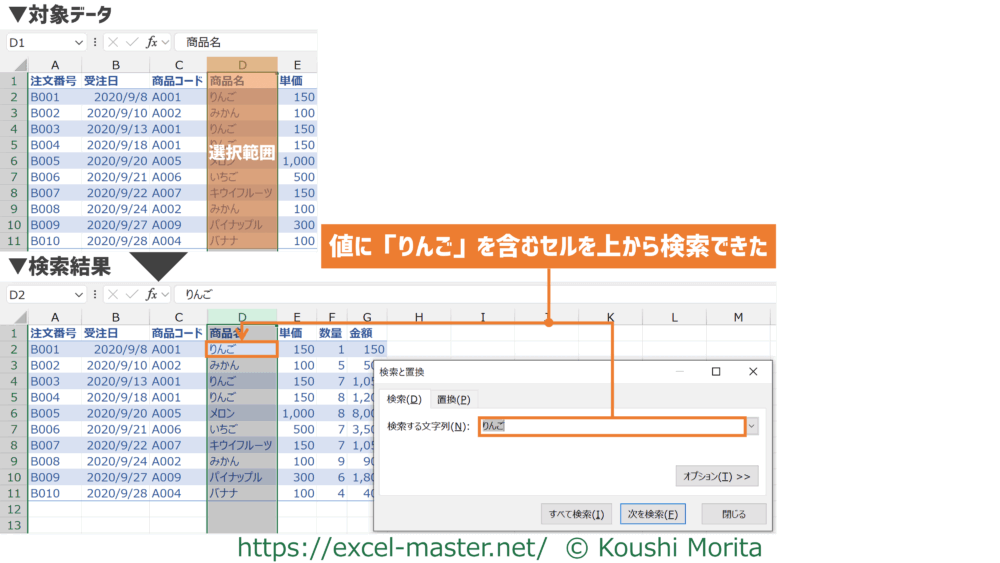Maximize the 検索と置換 dialog window
The image size is (1000, 563).
click(x=716, y=371)
